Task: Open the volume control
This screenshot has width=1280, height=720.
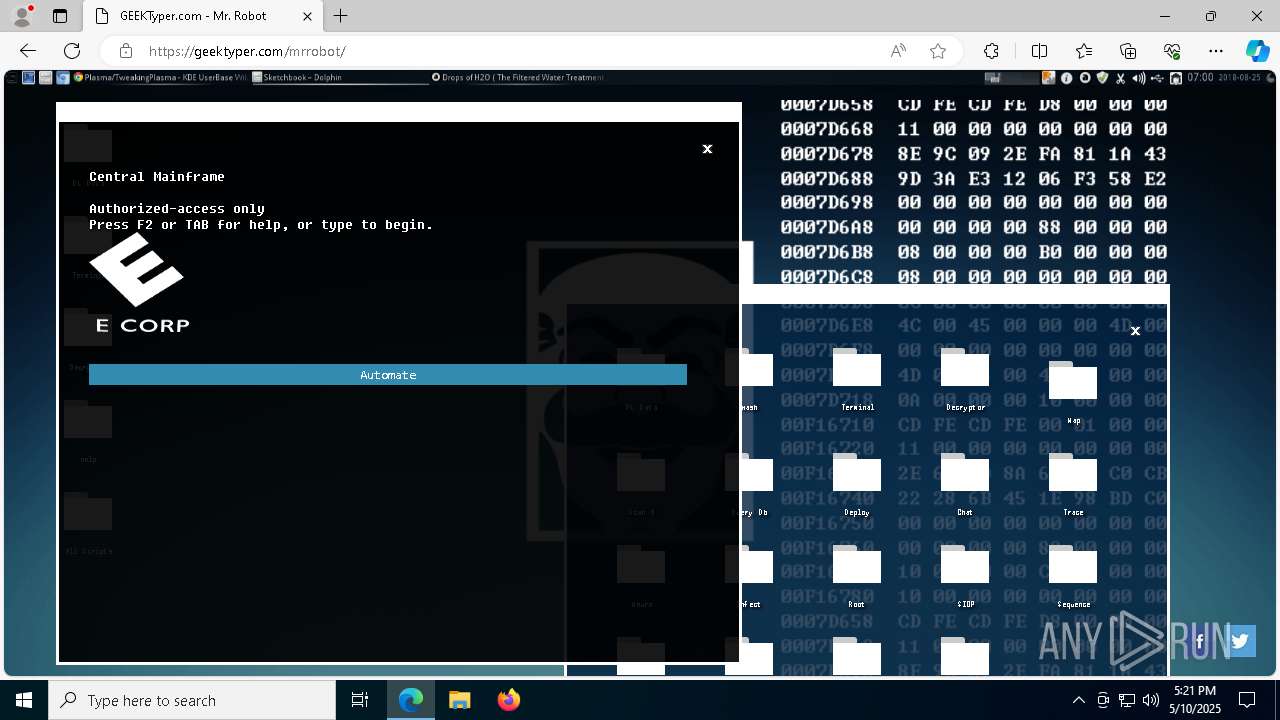Action: coord(1151,700)
